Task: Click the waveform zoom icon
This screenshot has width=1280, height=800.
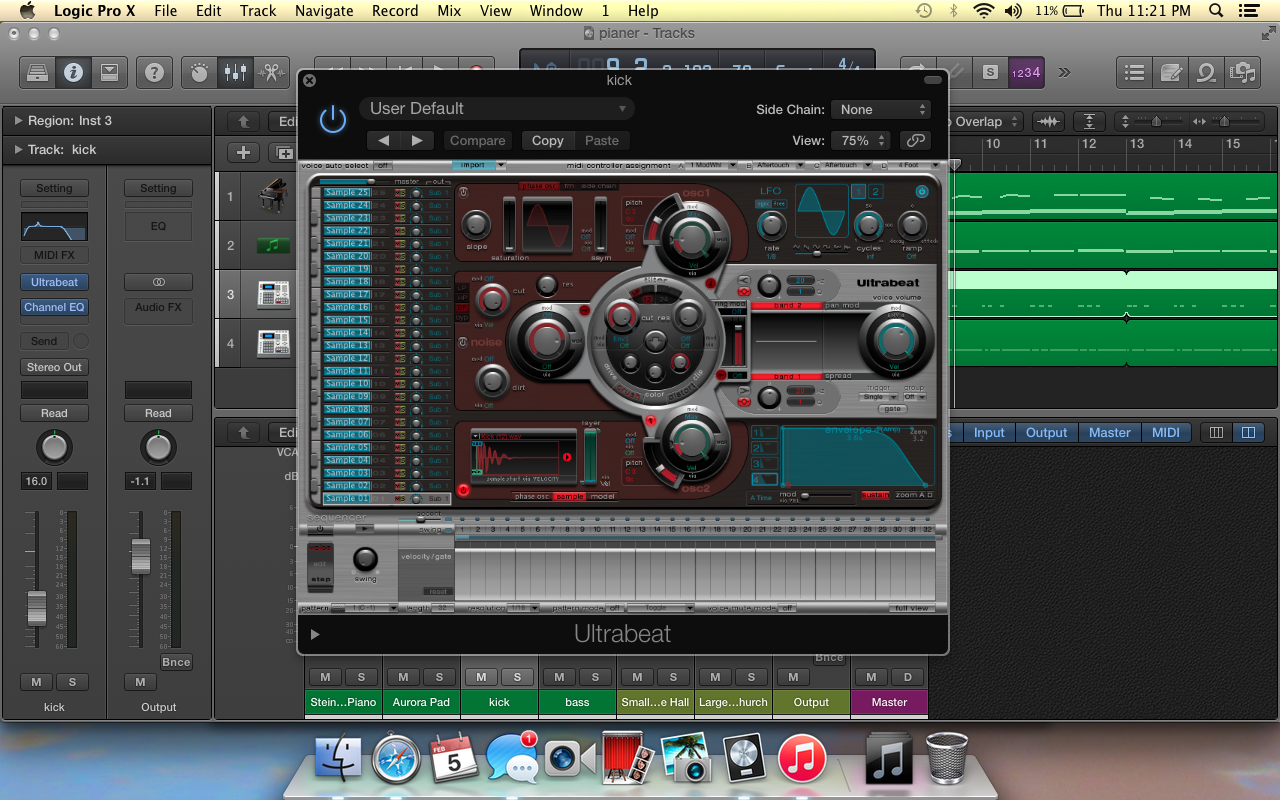Action: 1048,121
